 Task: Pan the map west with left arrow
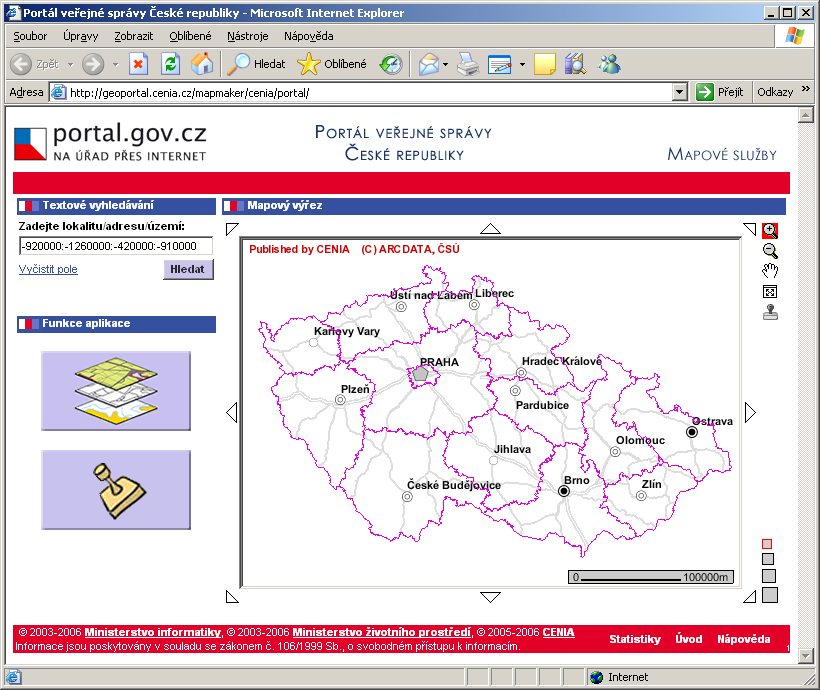point(232,412)
